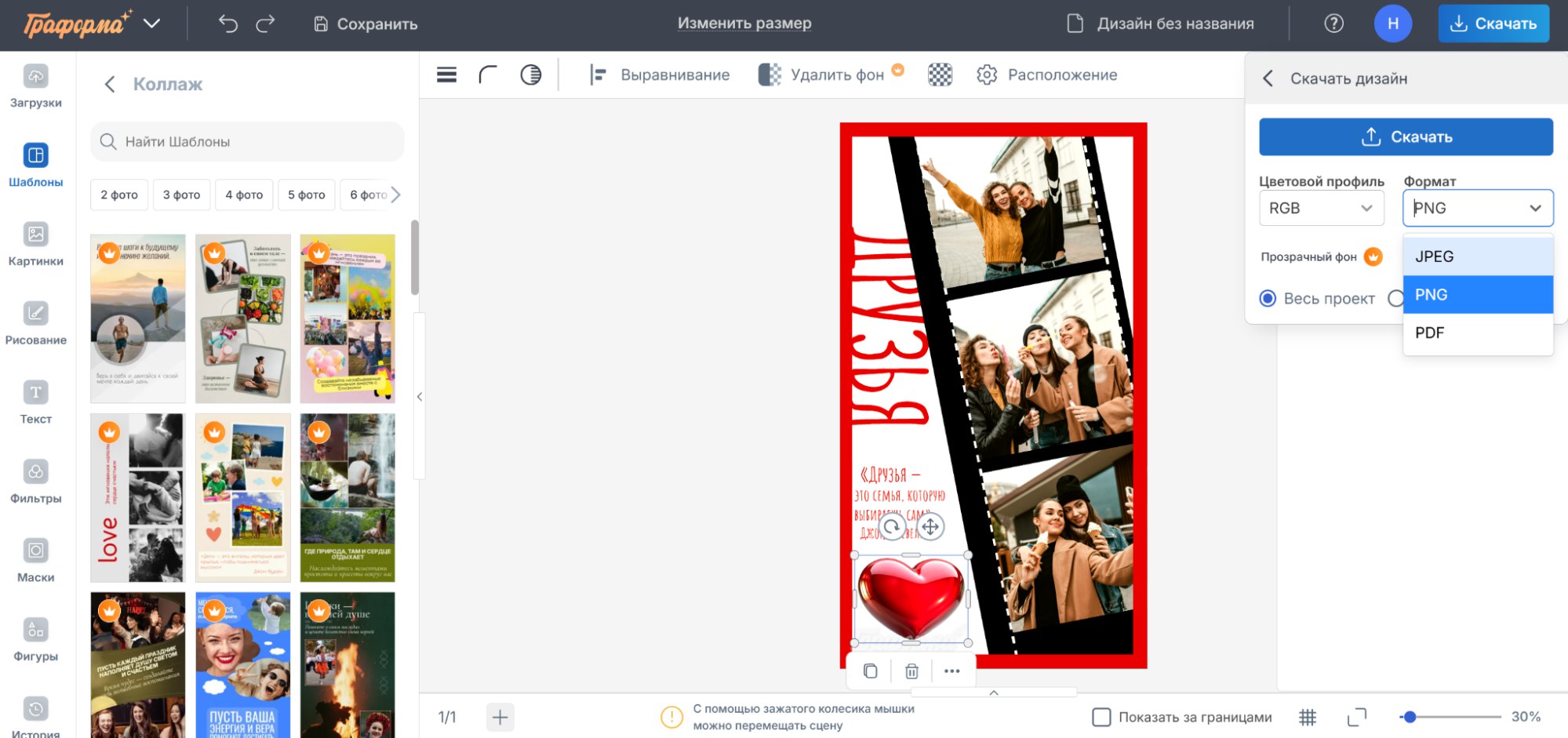Viewport: 1568px width, 738px height.
Task: Open the RGB color profile dropdown
Action: click(x=1321, y=208)
